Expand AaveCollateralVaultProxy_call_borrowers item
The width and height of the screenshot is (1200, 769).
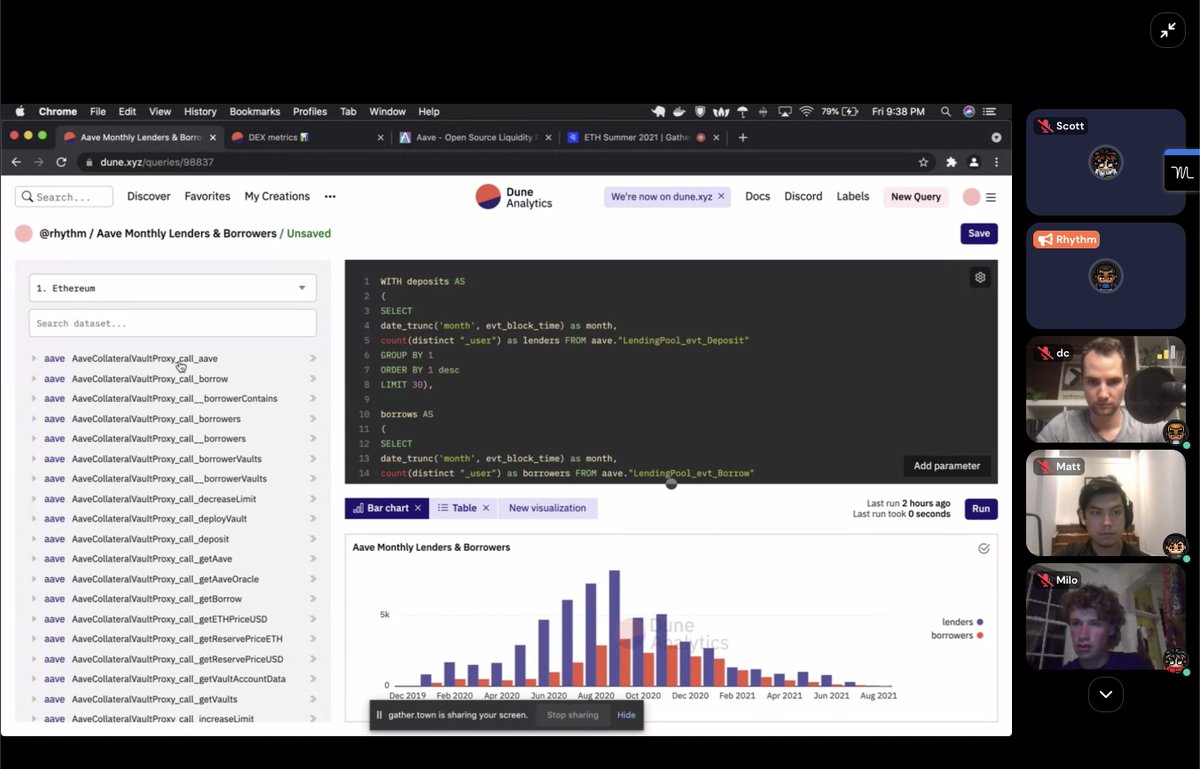(34, 419)
